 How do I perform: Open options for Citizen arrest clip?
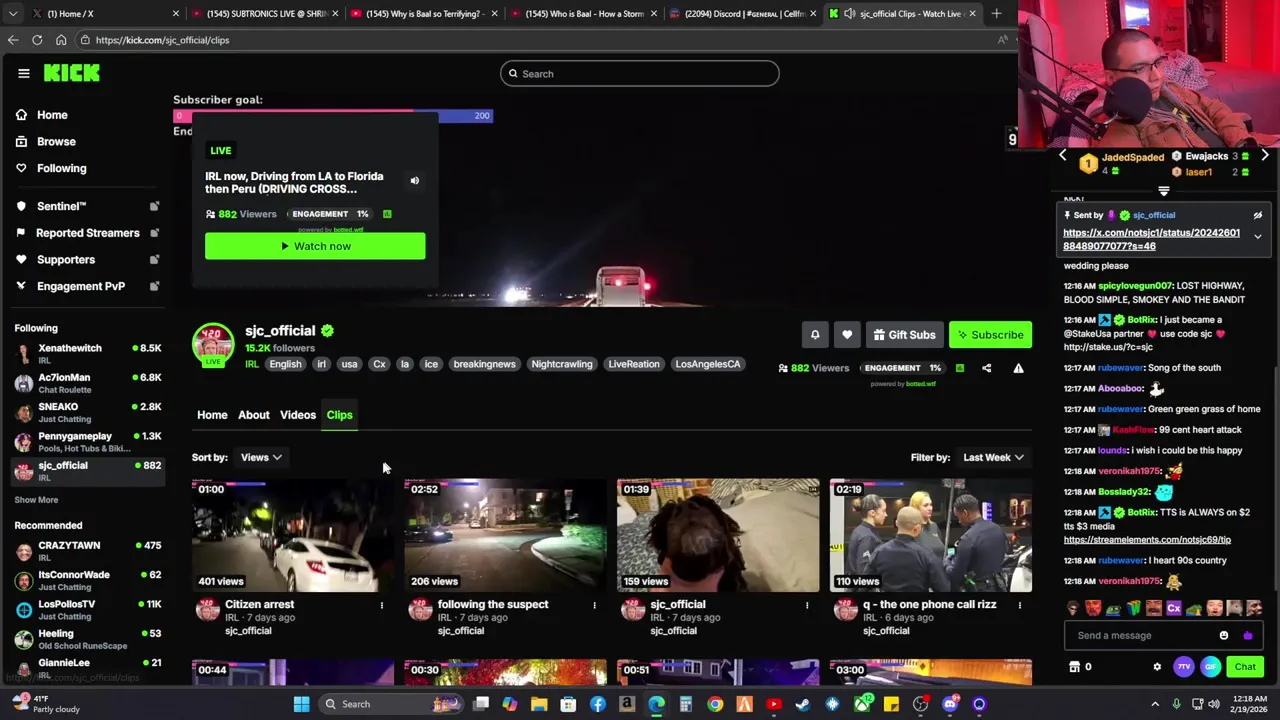381,605
